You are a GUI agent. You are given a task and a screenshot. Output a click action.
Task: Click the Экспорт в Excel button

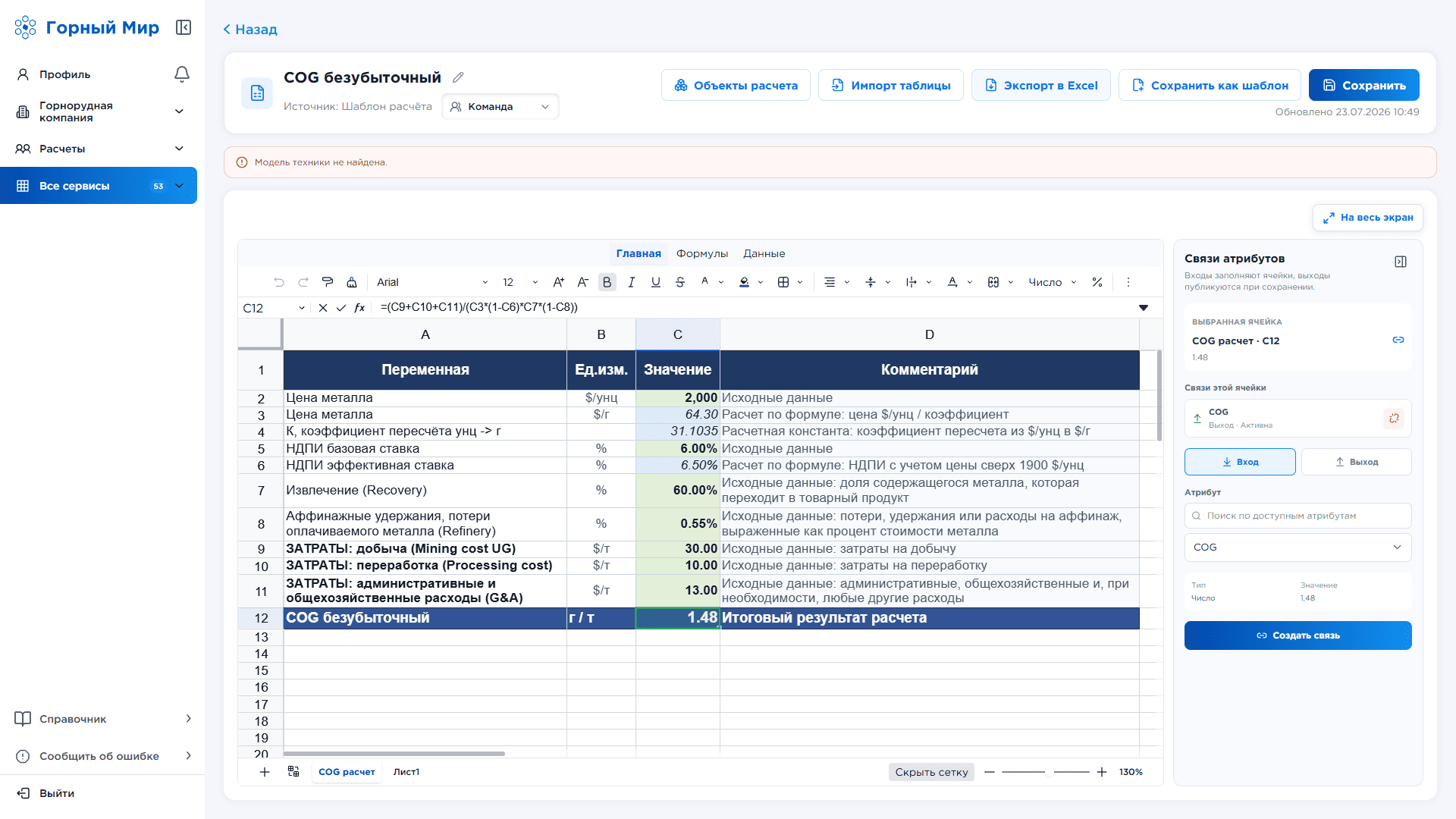1041,85
